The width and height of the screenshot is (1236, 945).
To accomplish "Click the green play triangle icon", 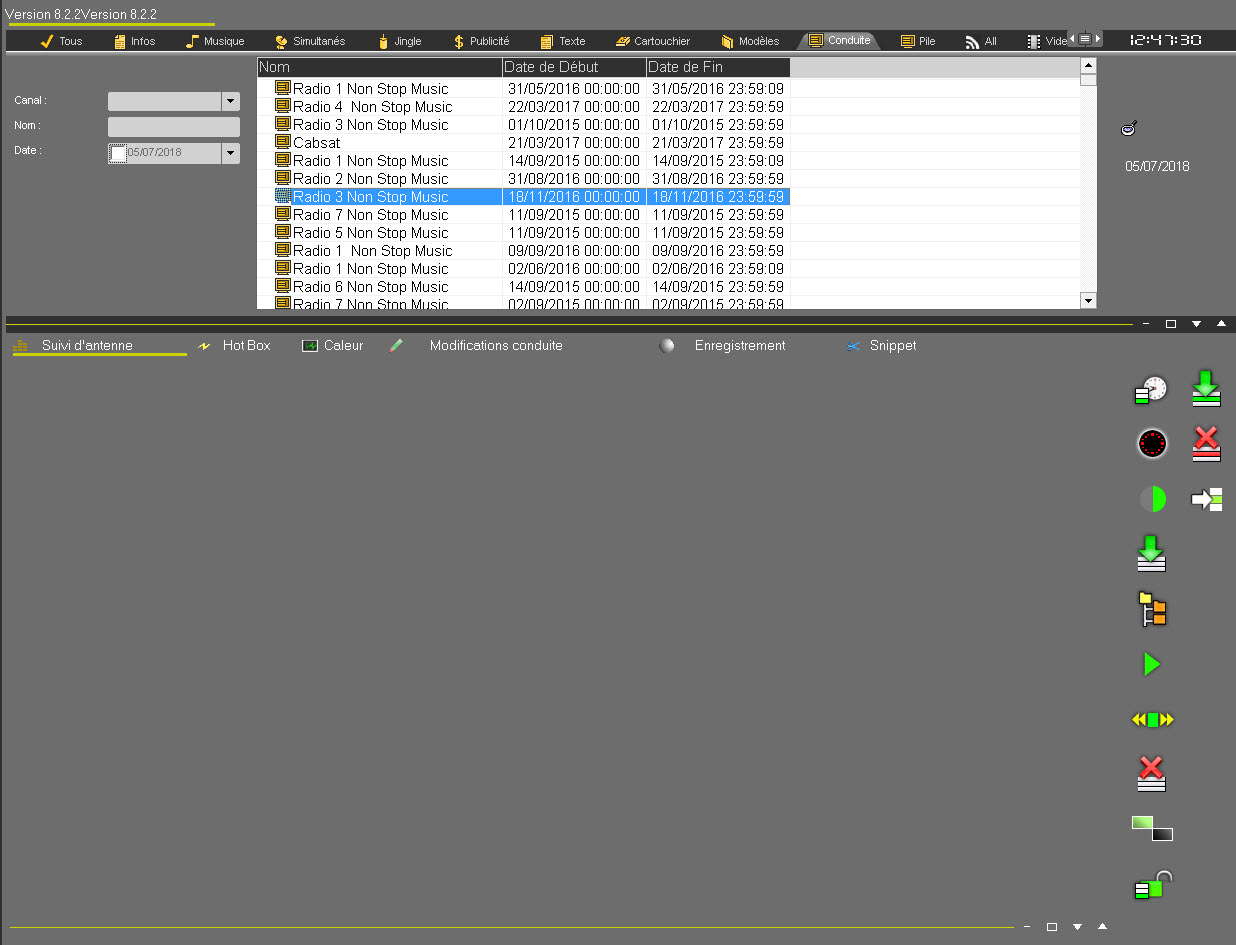I will click(x=1152, y=664).
